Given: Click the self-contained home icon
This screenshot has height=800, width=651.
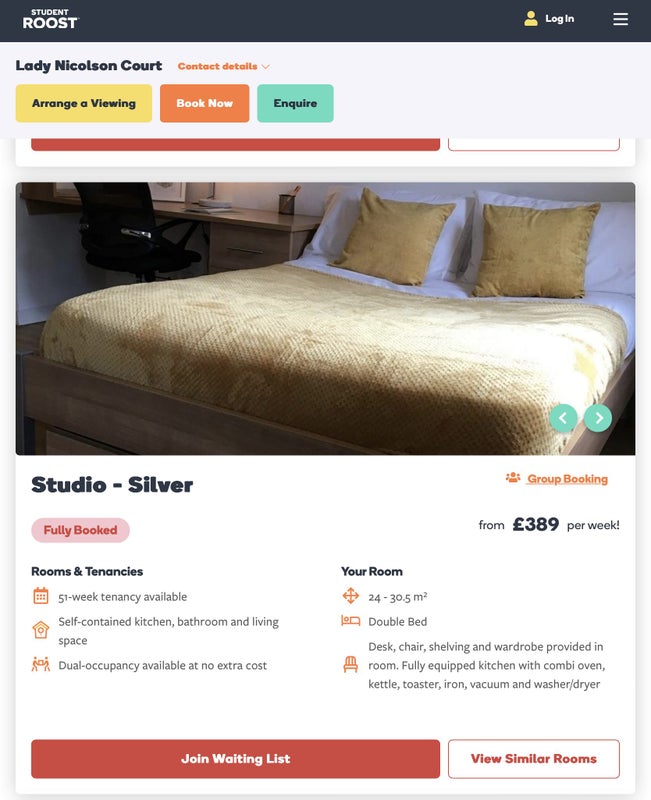Looking at the screenshot, I should pyautogui.click(x=41, y=630).
